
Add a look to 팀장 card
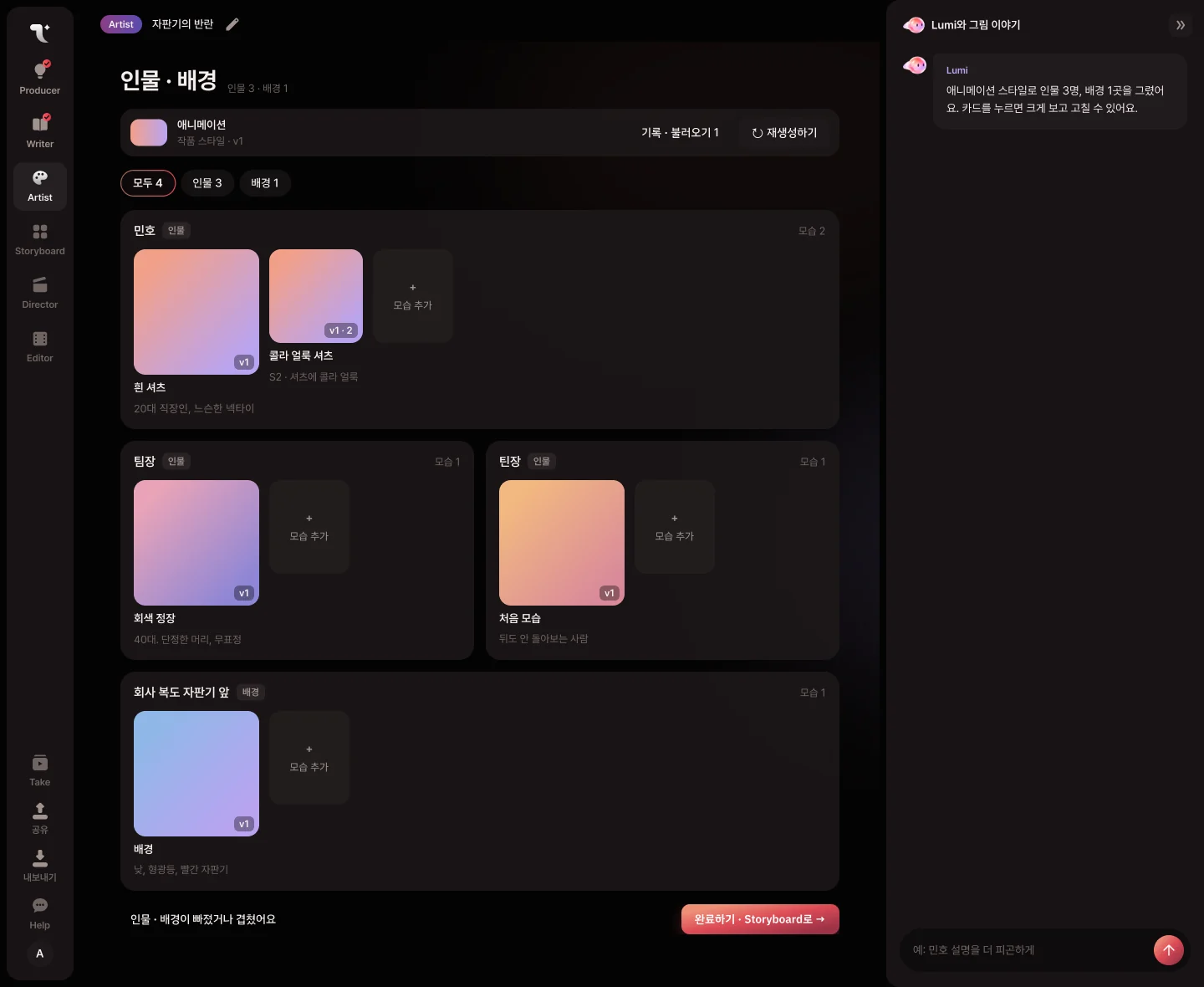(x=309, y=527)
